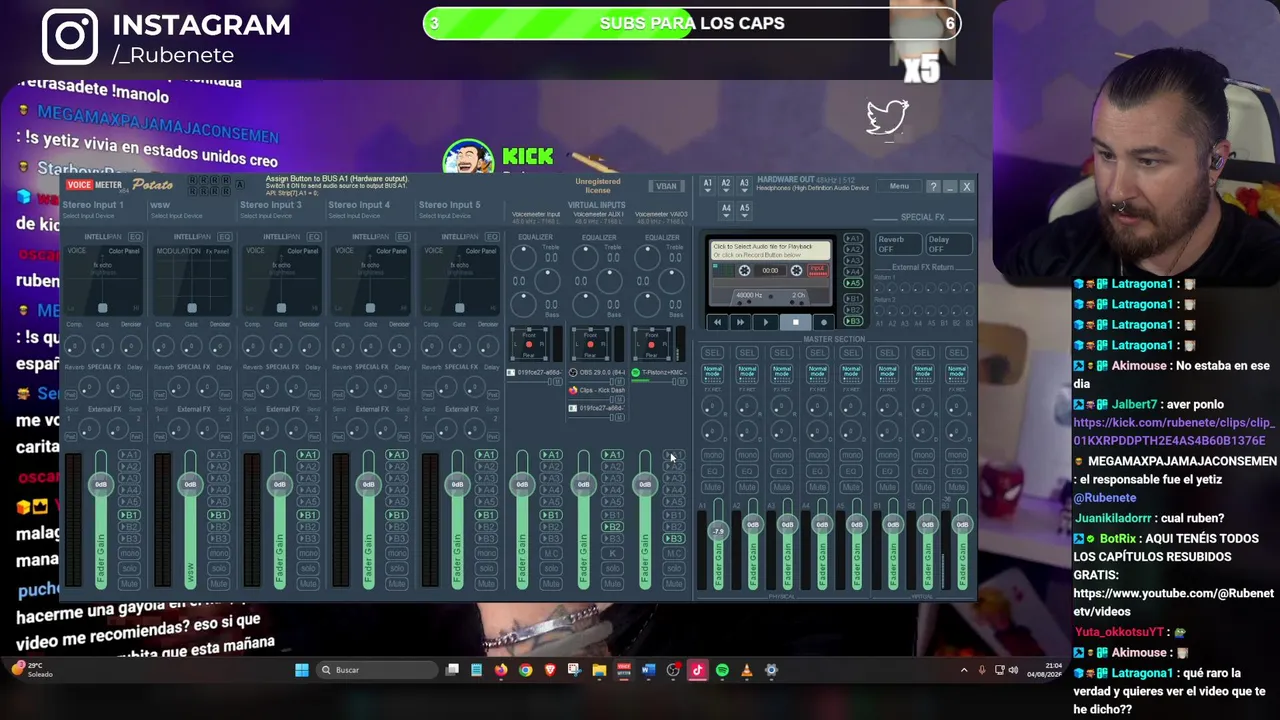Open the Windows Start menu
This screenshot has height=720, width=1280.
click(302, 670)
